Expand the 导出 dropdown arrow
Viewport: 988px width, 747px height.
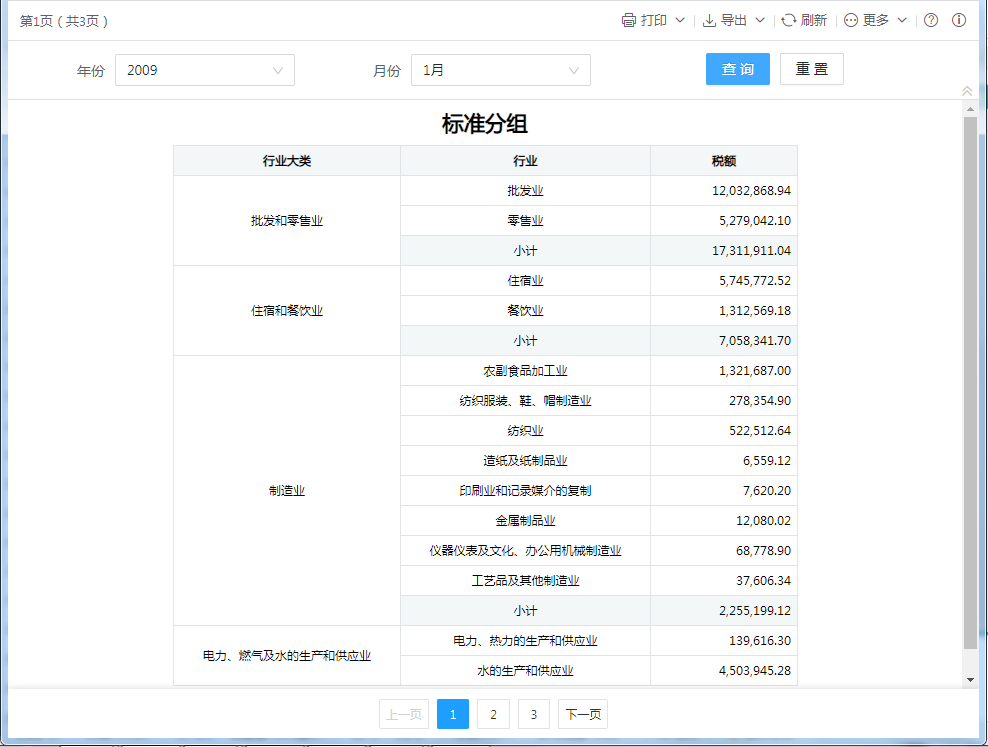click(x=760, y=20)
